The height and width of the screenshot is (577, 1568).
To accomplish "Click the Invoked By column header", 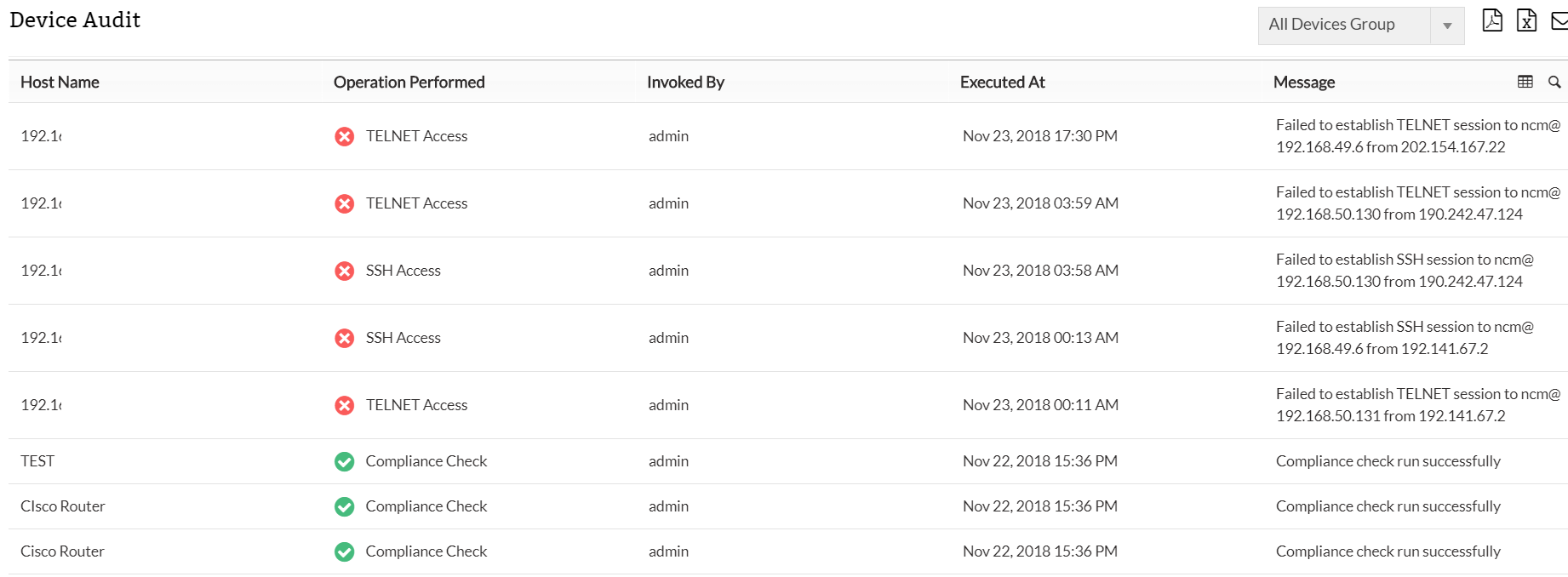I will 685,82.
